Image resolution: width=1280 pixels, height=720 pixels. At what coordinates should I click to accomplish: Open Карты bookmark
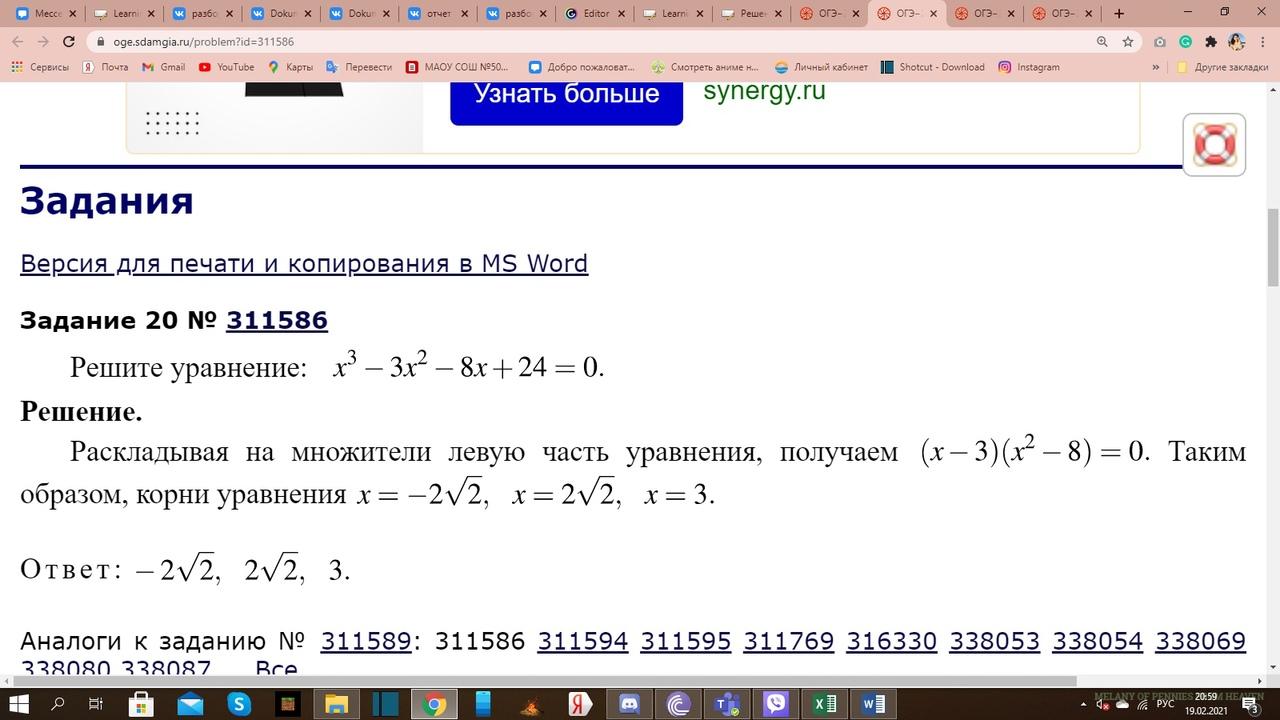point(290,67)
